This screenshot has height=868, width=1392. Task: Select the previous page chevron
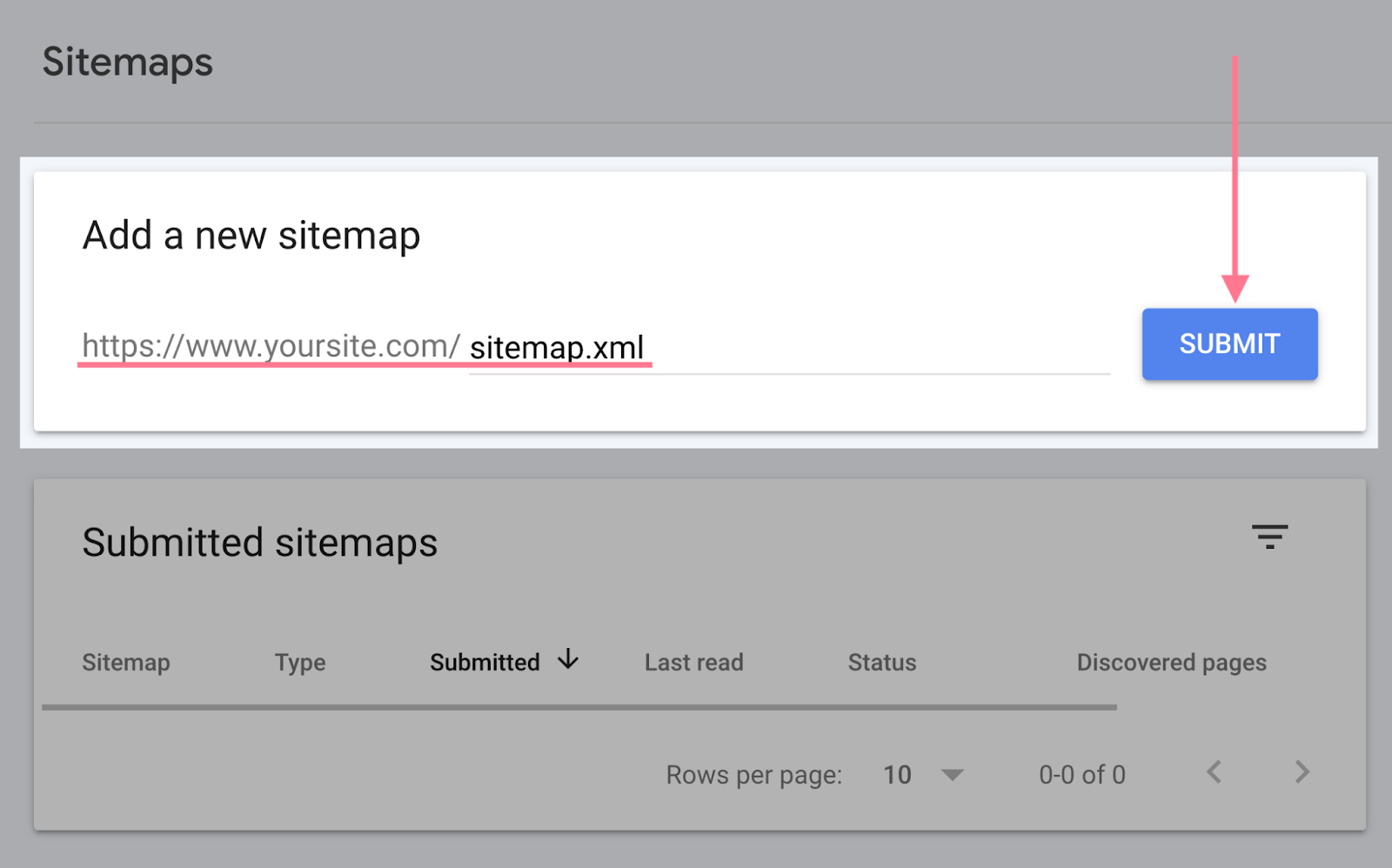[x=1215, y=772]
